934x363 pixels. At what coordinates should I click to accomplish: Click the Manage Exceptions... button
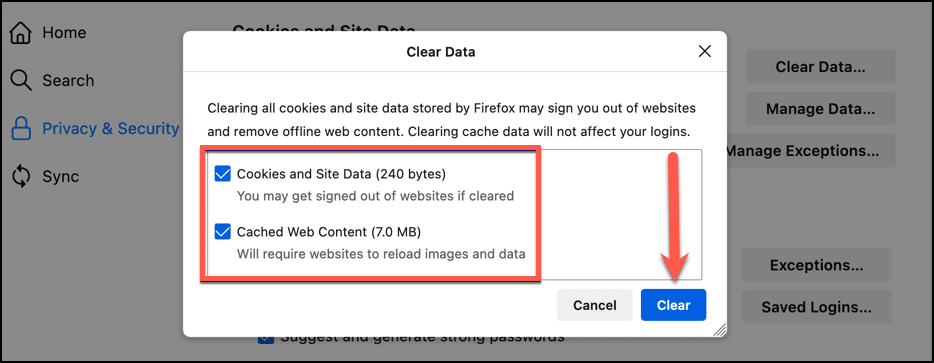tap(810, 151)
